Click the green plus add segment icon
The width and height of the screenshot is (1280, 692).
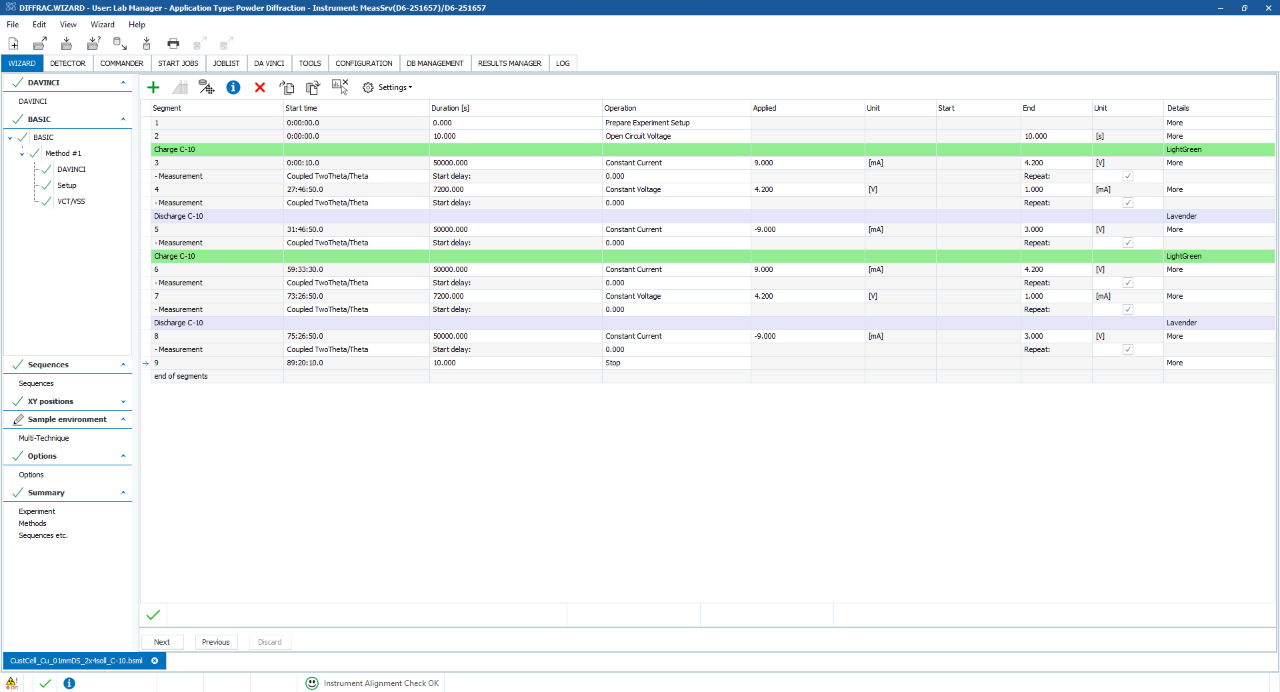(x=153, y=88)
